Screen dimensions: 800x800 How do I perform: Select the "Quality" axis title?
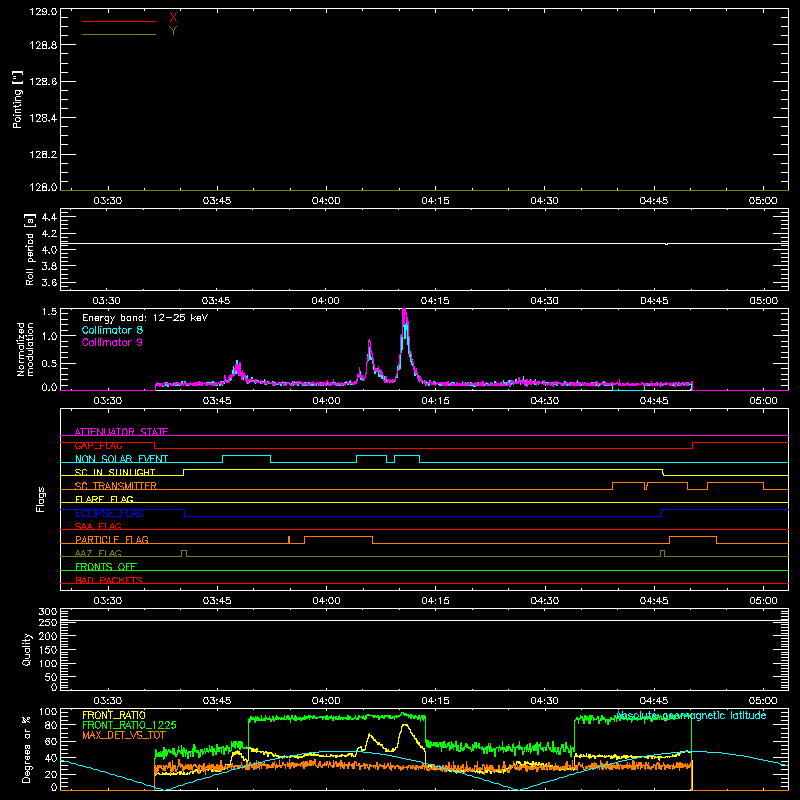point(27,649)
